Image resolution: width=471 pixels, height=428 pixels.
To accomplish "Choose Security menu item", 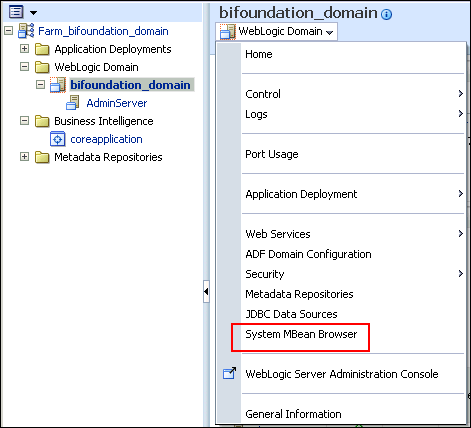I will click(265, 274).
